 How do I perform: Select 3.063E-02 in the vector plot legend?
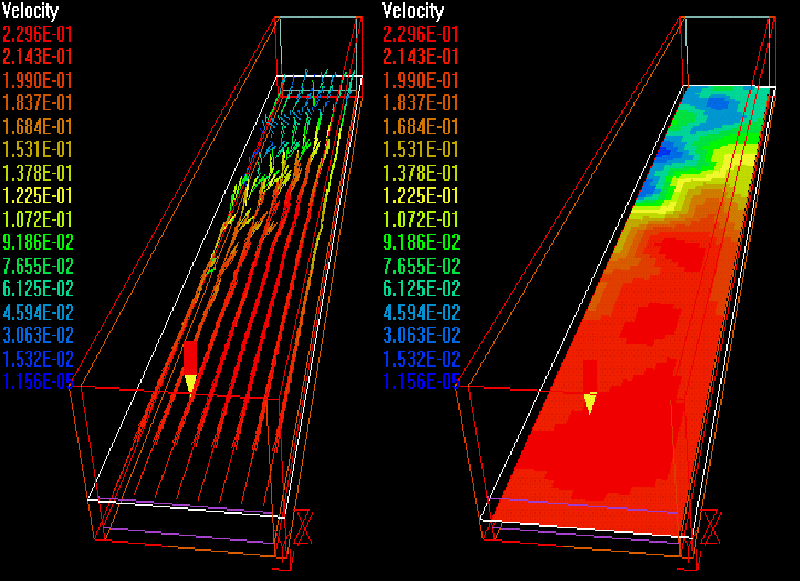(38, 335)
